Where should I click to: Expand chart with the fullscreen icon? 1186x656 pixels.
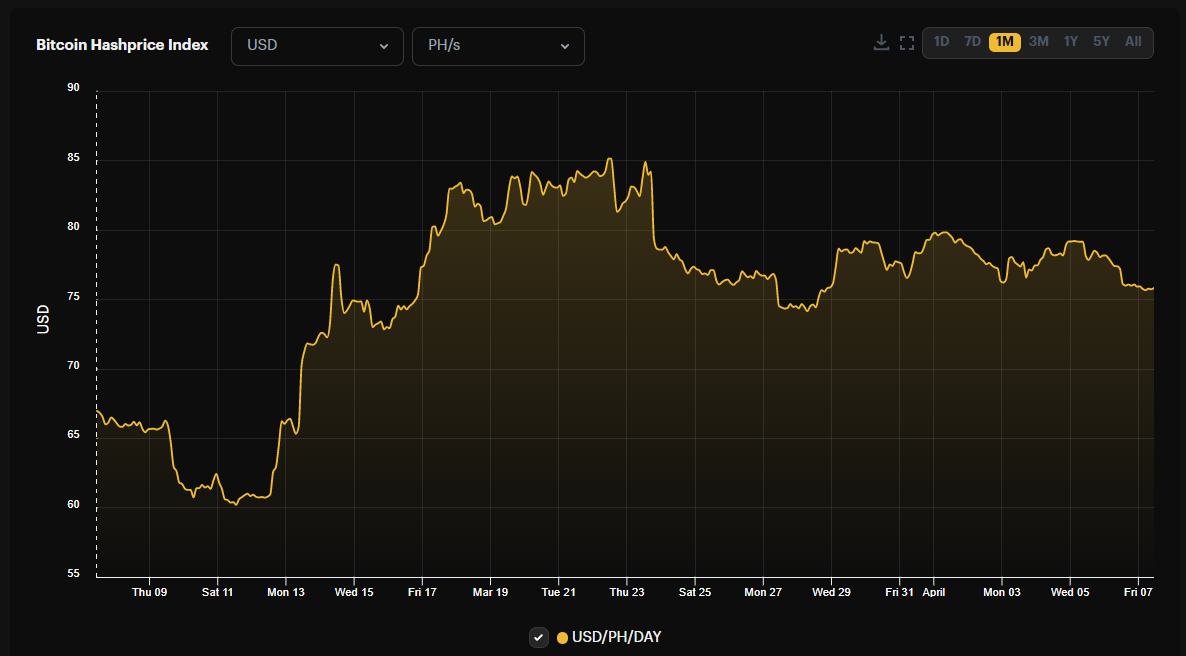click(907, 42)
